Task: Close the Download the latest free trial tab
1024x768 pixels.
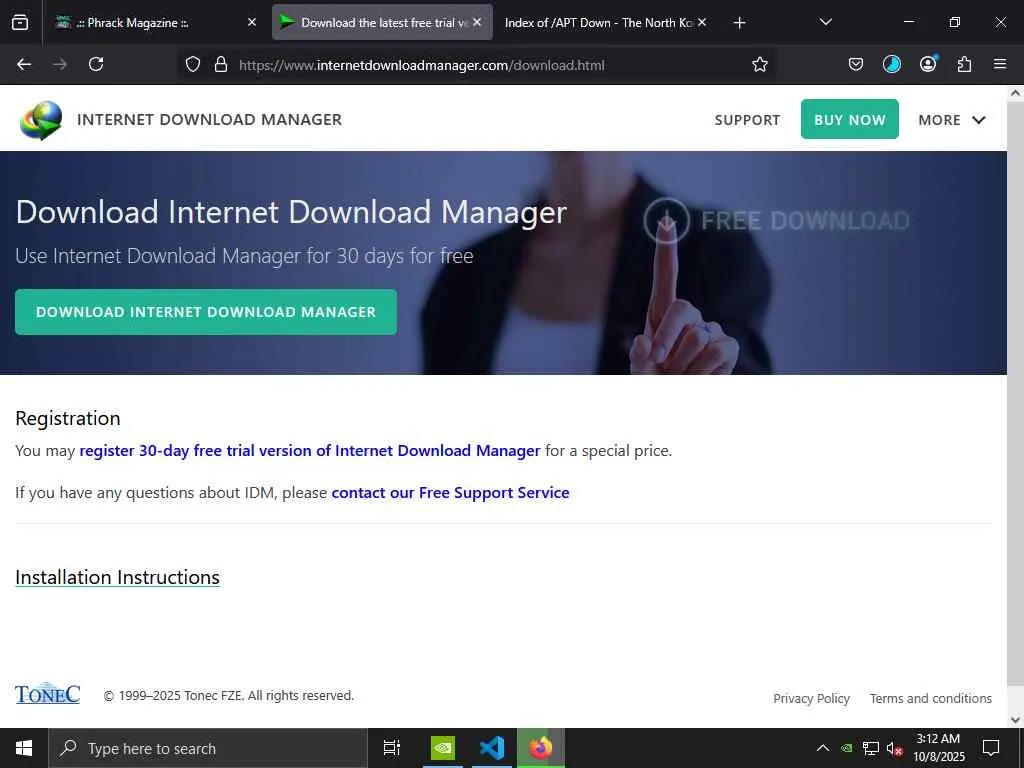Action: click(x=477, y=22)
